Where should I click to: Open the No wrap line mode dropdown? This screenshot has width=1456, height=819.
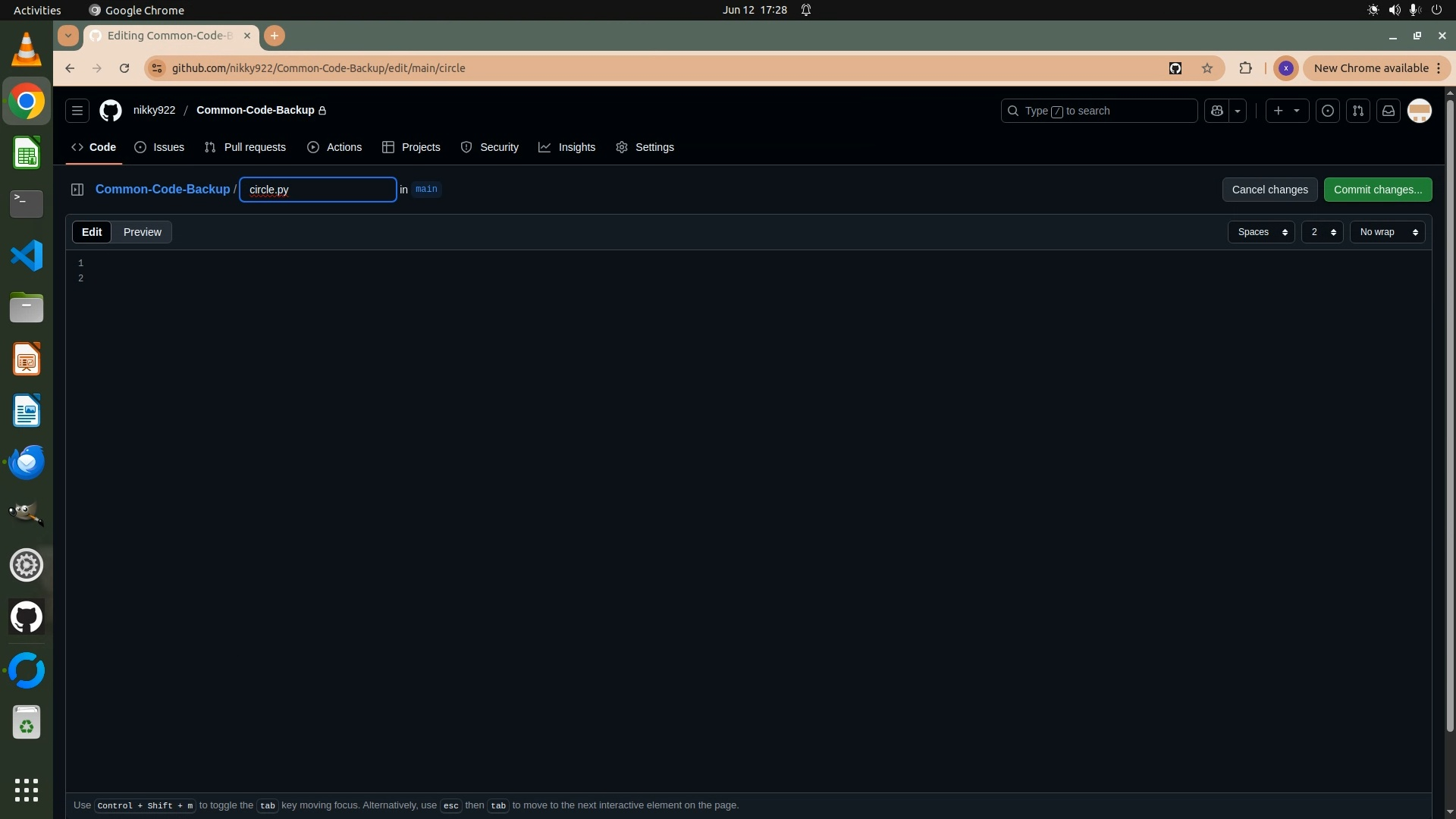click(1388, 232)
